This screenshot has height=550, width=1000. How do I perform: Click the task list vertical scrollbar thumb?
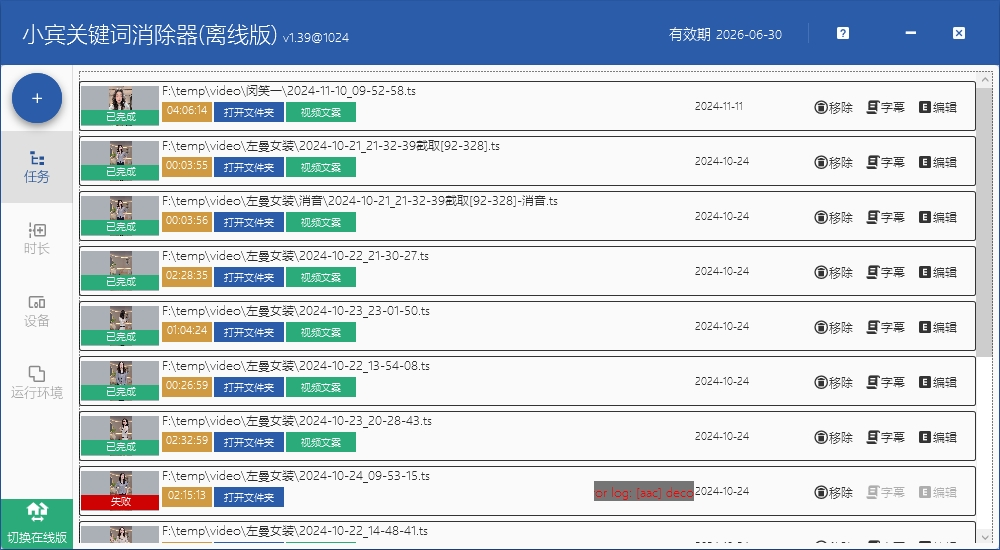(984, 222)
